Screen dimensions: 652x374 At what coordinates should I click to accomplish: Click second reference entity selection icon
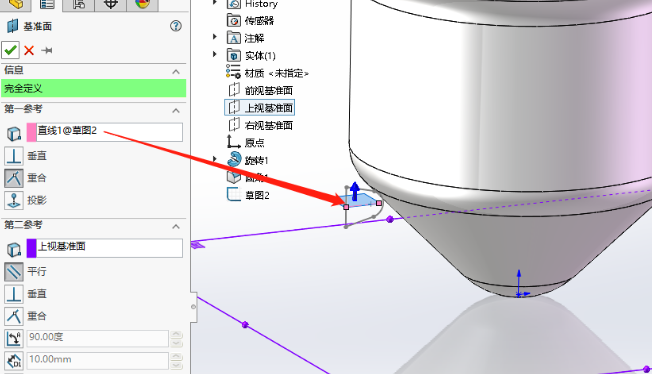click(x=14, y=249)
